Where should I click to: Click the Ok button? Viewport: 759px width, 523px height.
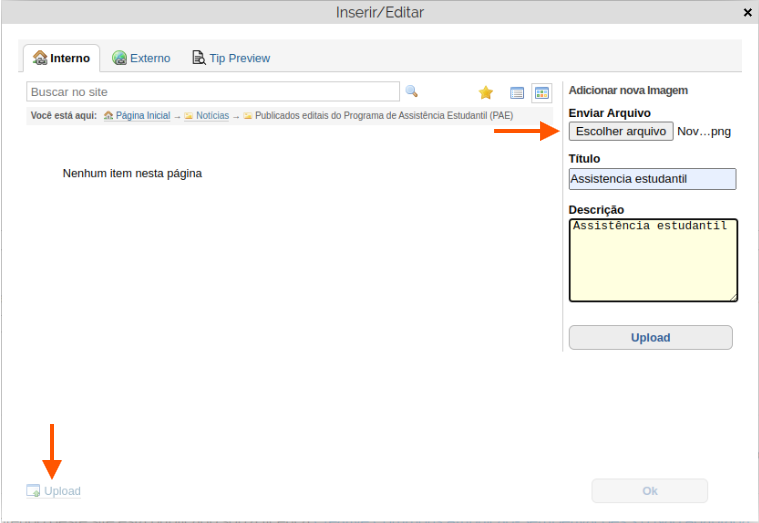(x=649, y=491)
